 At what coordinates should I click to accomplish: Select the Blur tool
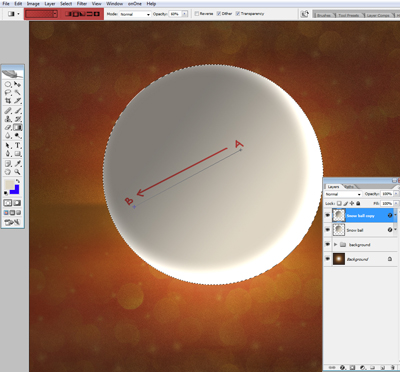click(x=8, y=136)
